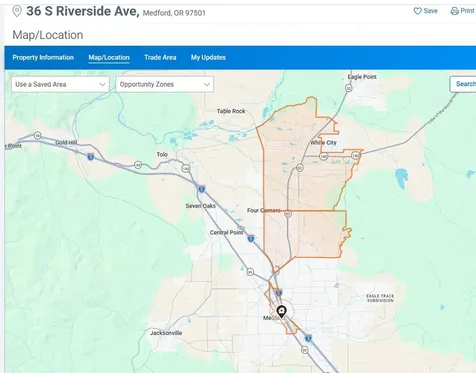Click the Table Rock map label

(231, 111)
